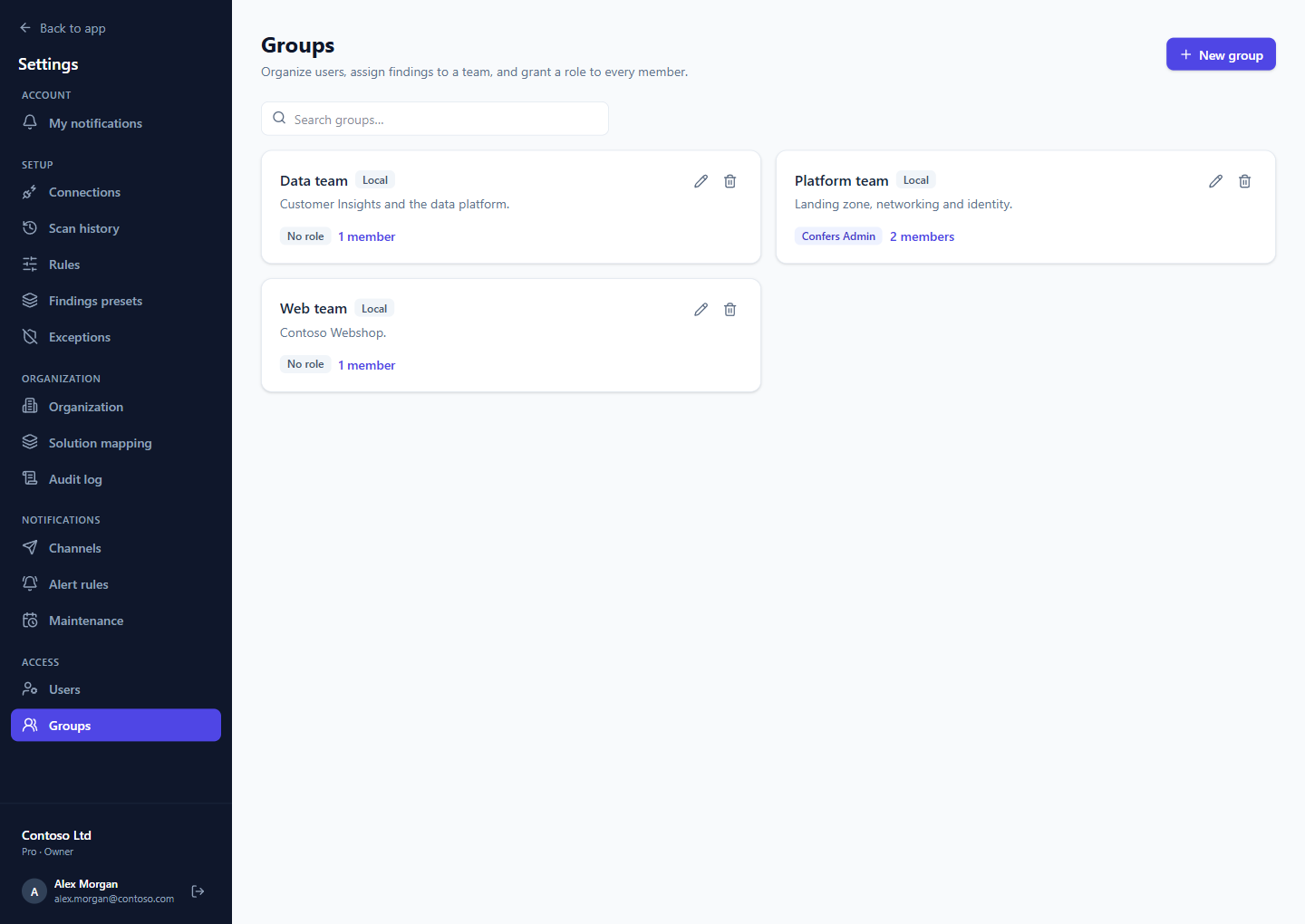Open Exceptions page
The image size is (1305, 924).
point(116,337)
